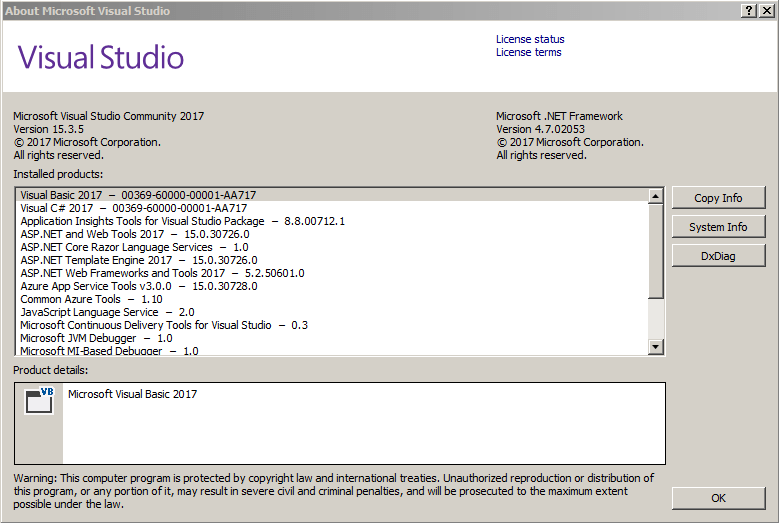Select ASP.NET and Web Tools 2017
Image resolution: width=779 pixels, height=523 pixels.
(x=333, y=234)
